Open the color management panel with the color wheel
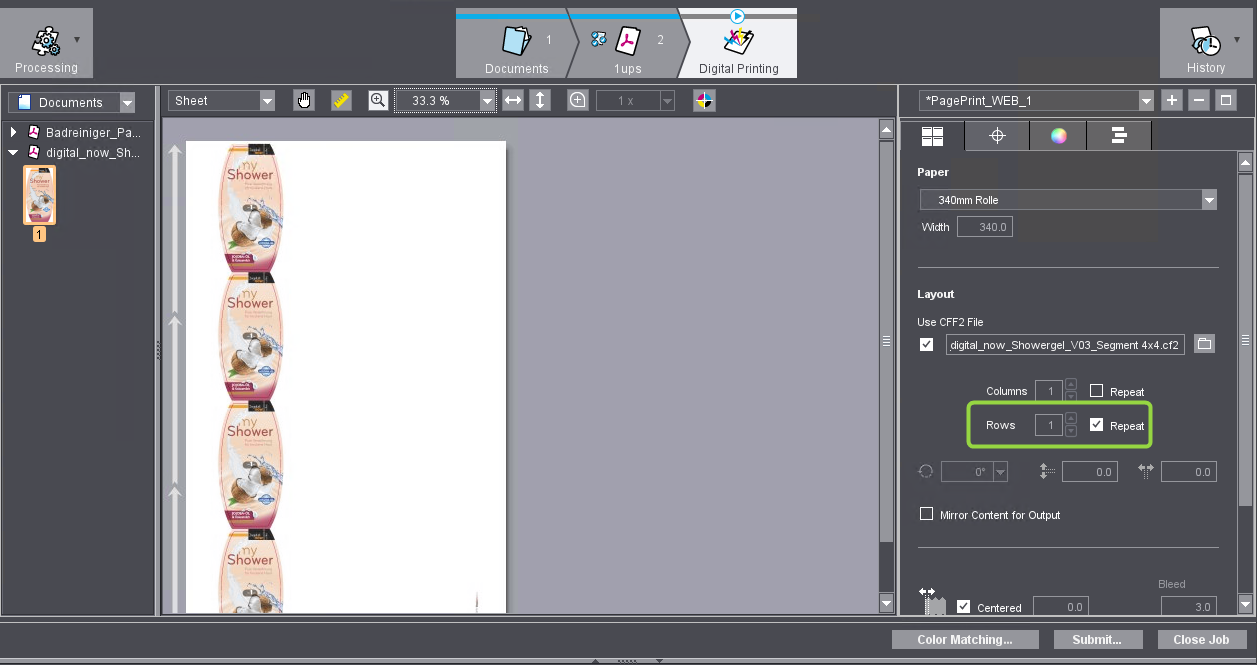1257x665 pixels. (1058, 135)
